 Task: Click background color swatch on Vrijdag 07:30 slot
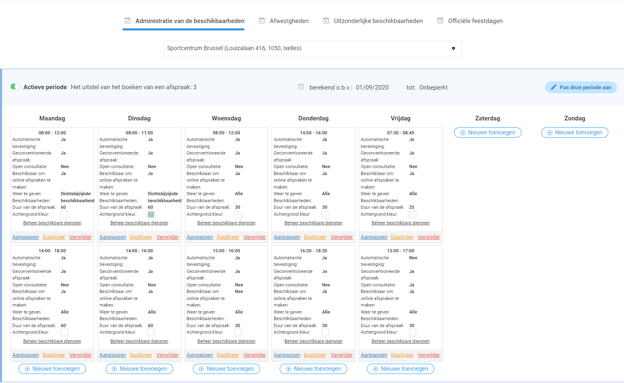(x=412, y=214)
